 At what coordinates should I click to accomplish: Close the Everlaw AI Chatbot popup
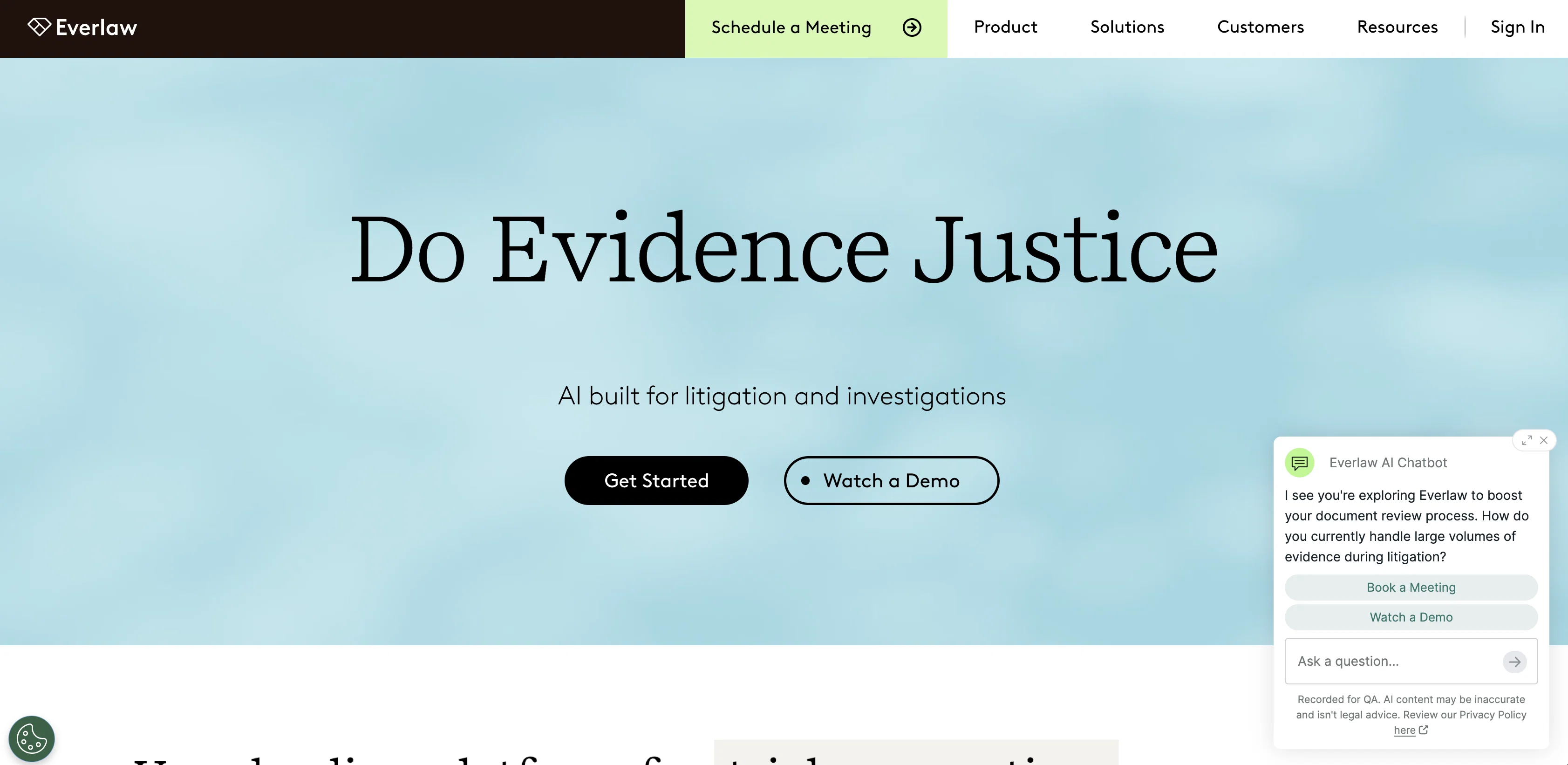1544,440
